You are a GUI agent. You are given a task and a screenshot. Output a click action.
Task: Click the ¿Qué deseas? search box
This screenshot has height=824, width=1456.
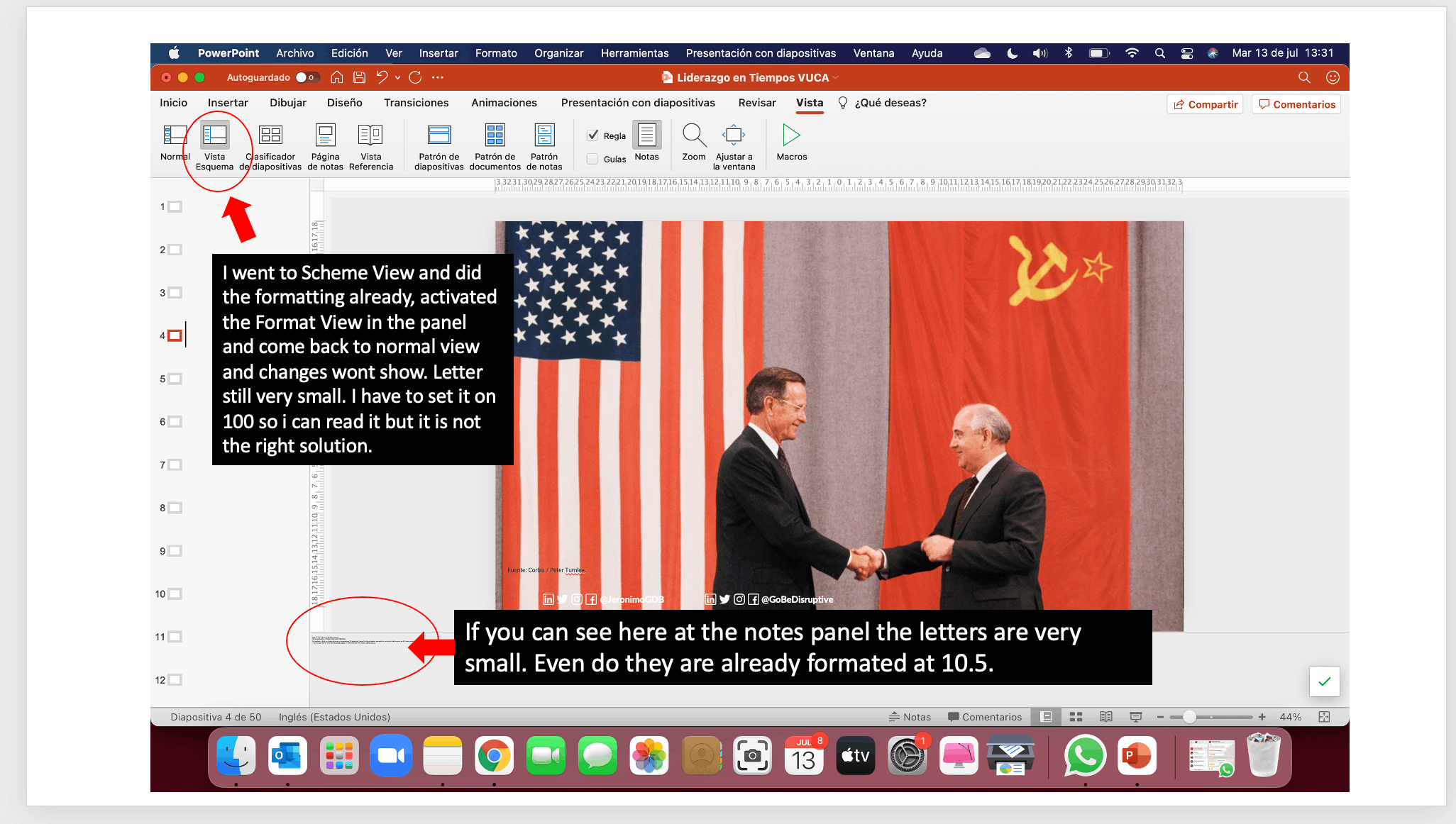(883, 103)
